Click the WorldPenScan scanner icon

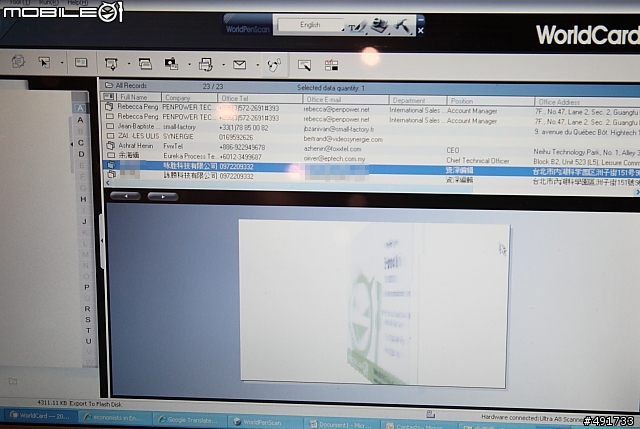tap(379, 26)
